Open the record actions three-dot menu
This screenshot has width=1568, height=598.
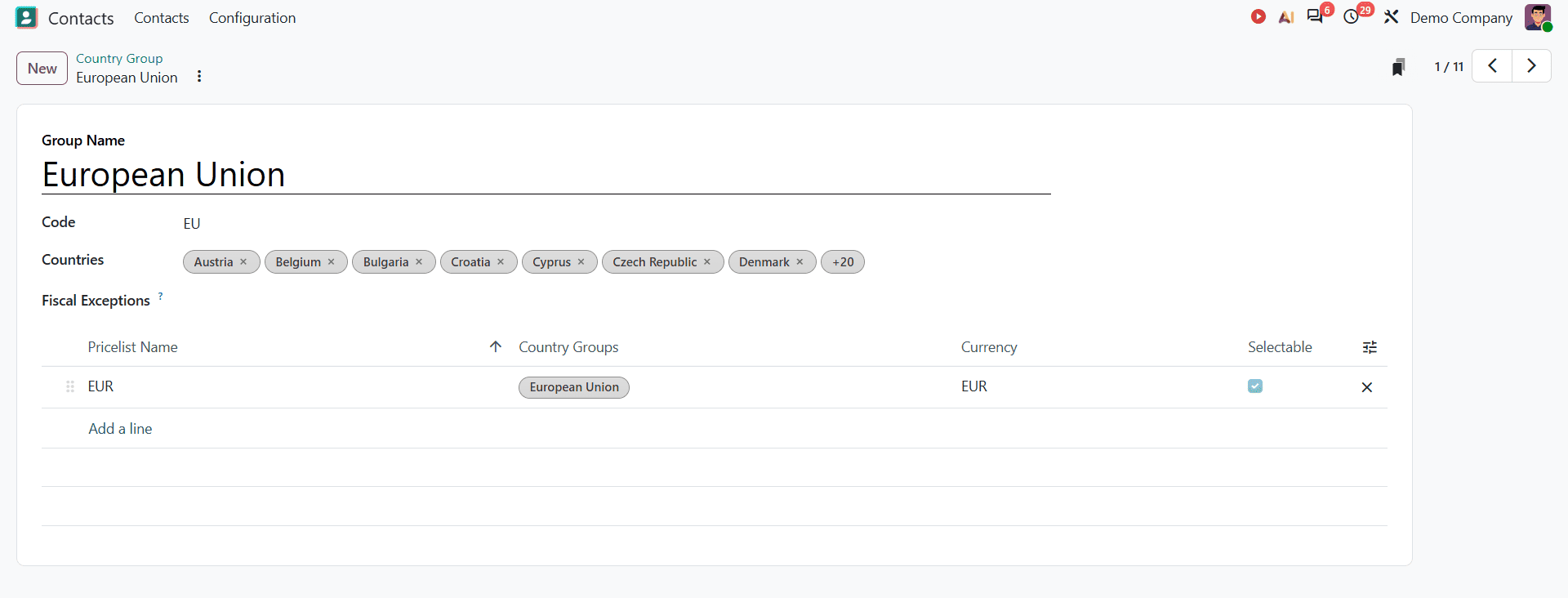[x=199, y=76]
